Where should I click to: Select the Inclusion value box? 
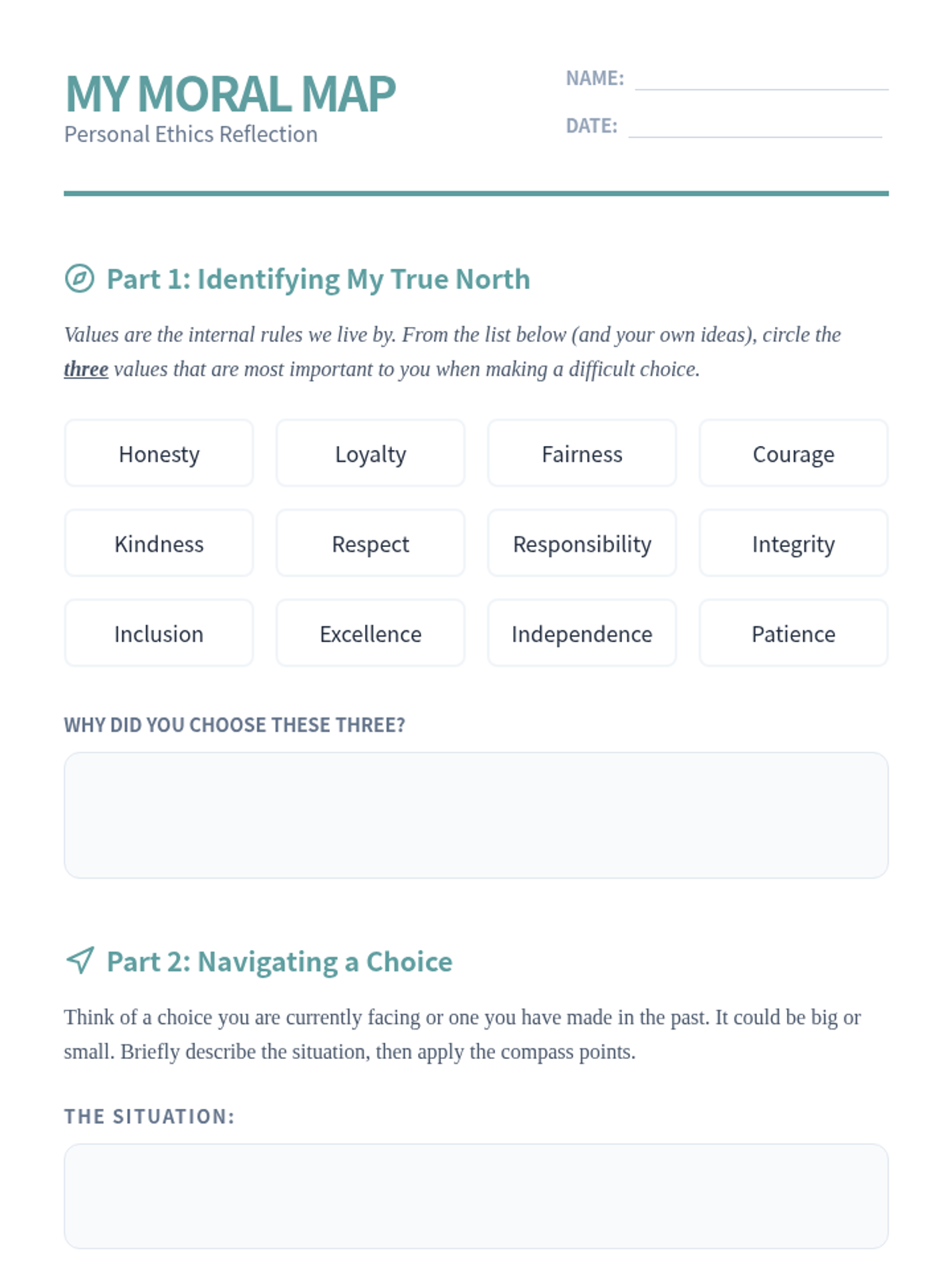pyautogui.click(x=159, y=633)
